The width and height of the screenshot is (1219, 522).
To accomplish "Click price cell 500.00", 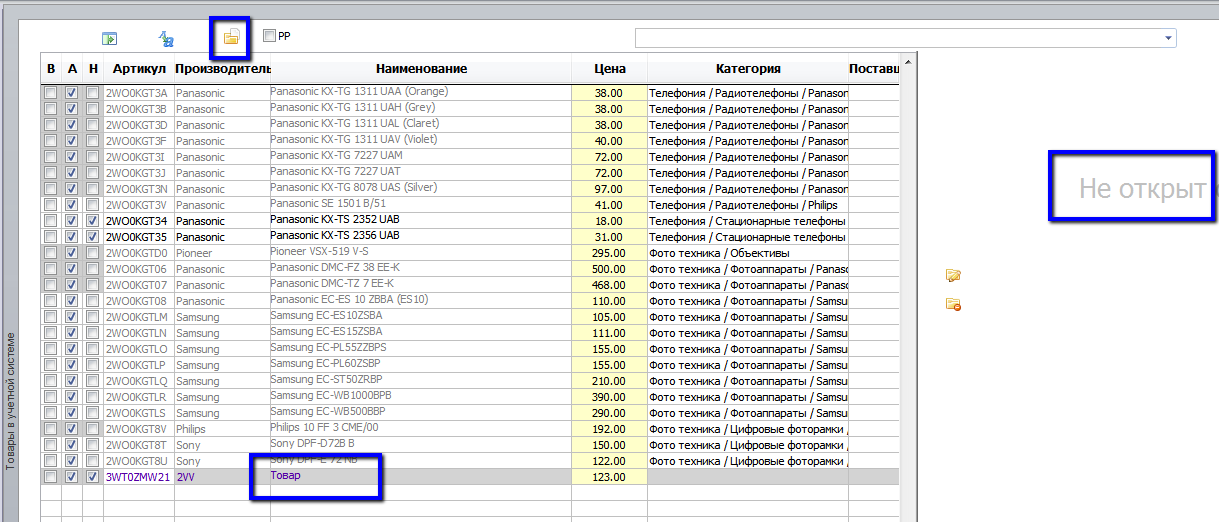I will pos(610,269).
